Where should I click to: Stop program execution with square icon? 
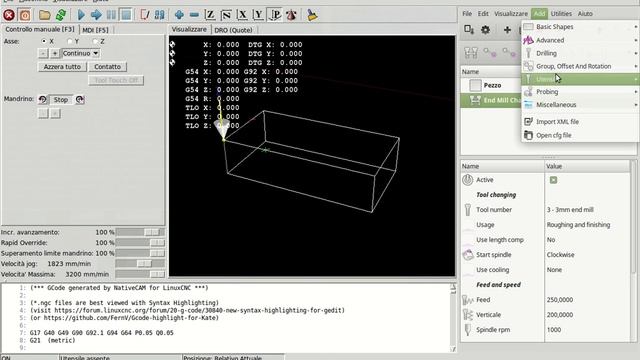126,15
